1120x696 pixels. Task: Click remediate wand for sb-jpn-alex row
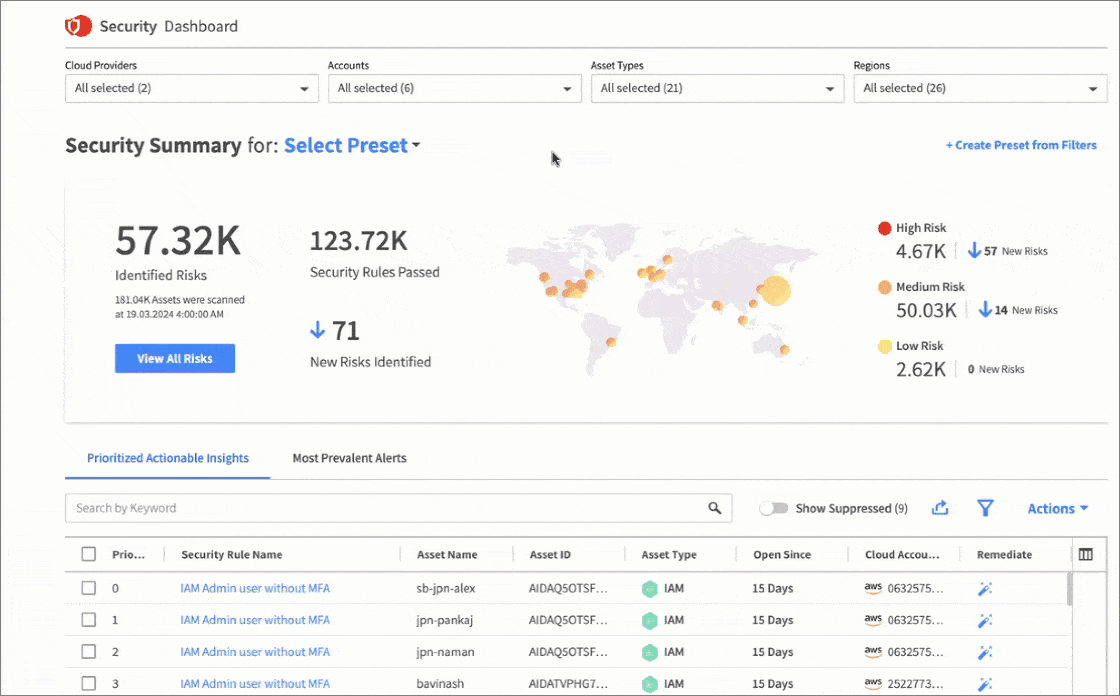985,589
